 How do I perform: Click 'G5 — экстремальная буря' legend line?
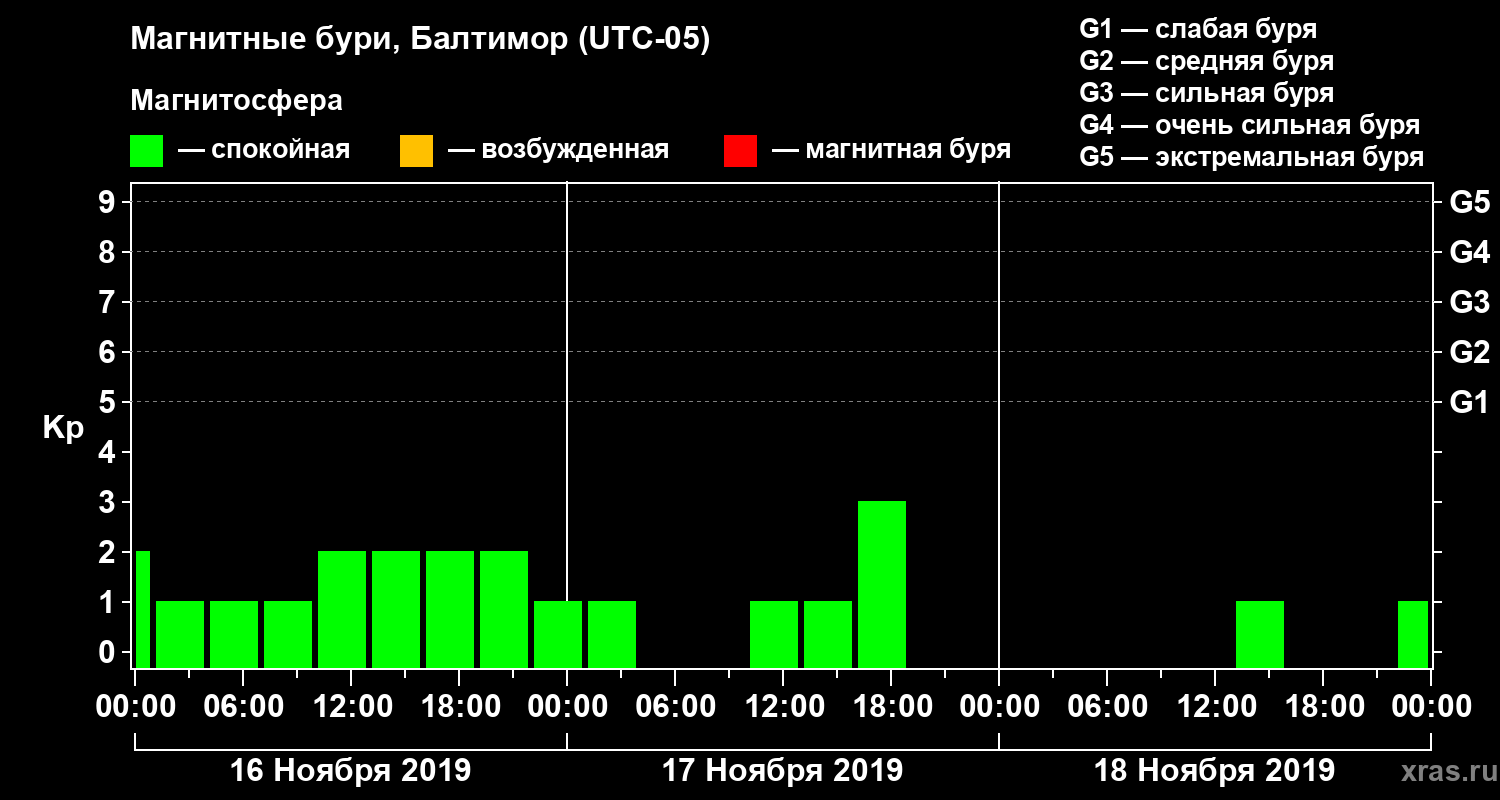coord(1252,158)
